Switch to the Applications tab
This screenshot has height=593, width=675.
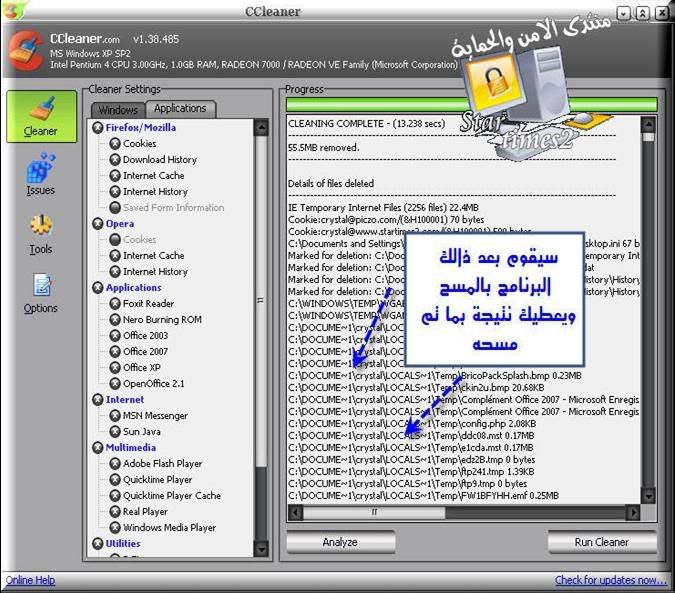click(x=180, y=108)
